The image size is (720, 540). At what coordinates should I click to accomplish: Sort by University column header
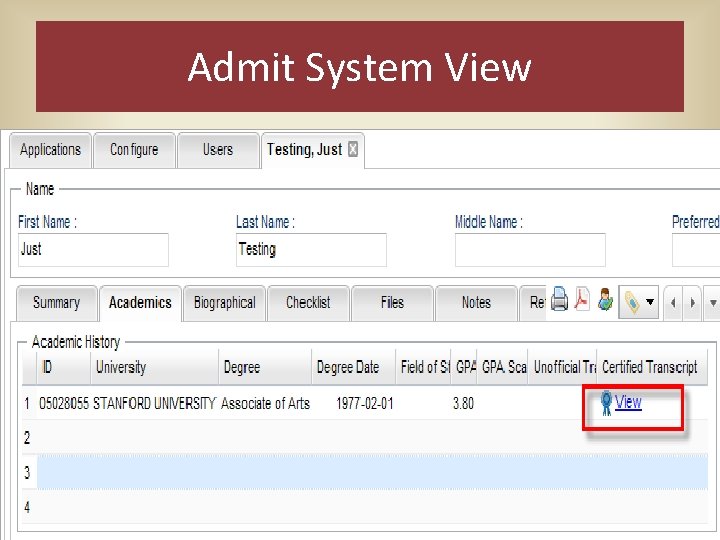click(155, 367)
